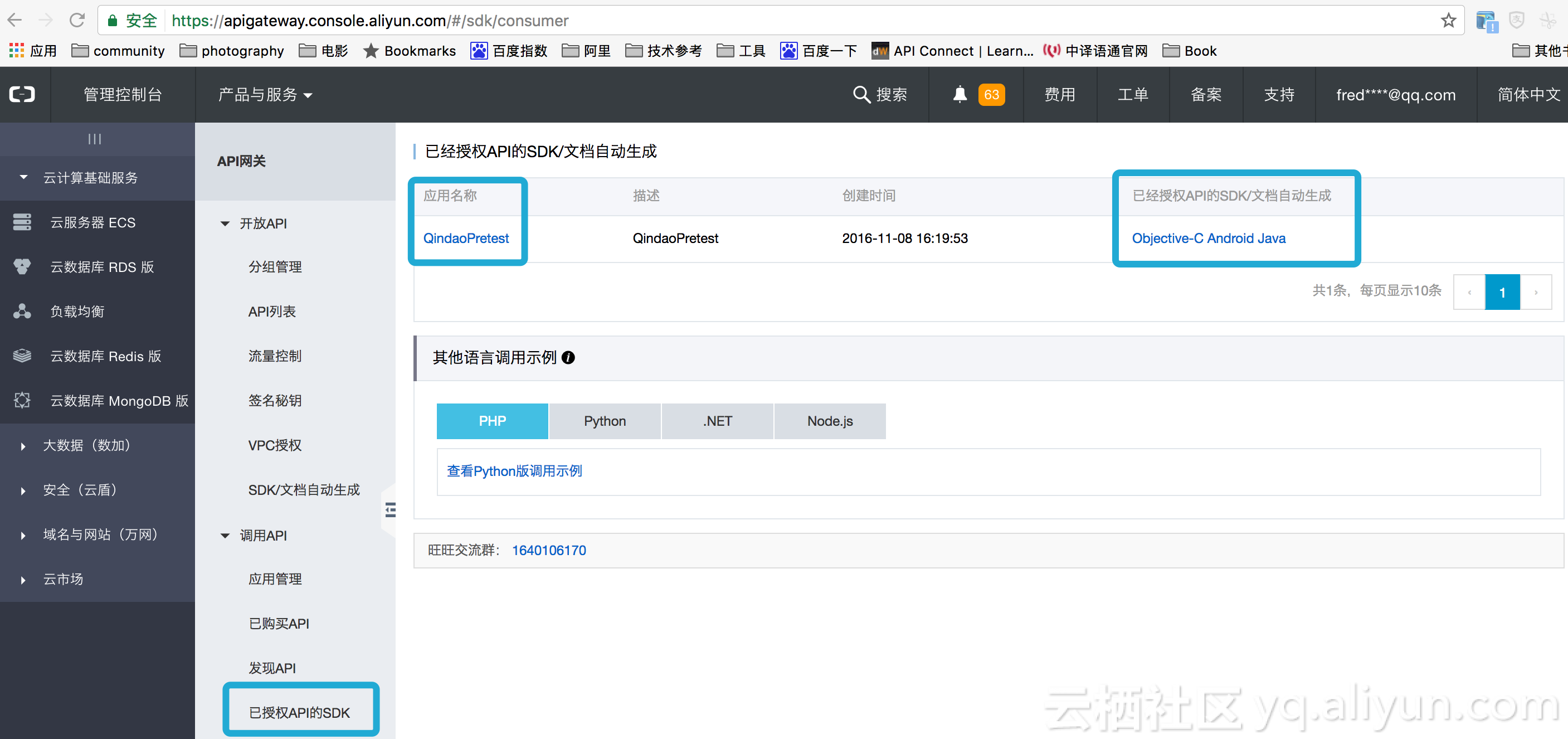Open 百度一下 bookmark icon
This screenshot has width=1568, height=739.
tap(789, 51)
